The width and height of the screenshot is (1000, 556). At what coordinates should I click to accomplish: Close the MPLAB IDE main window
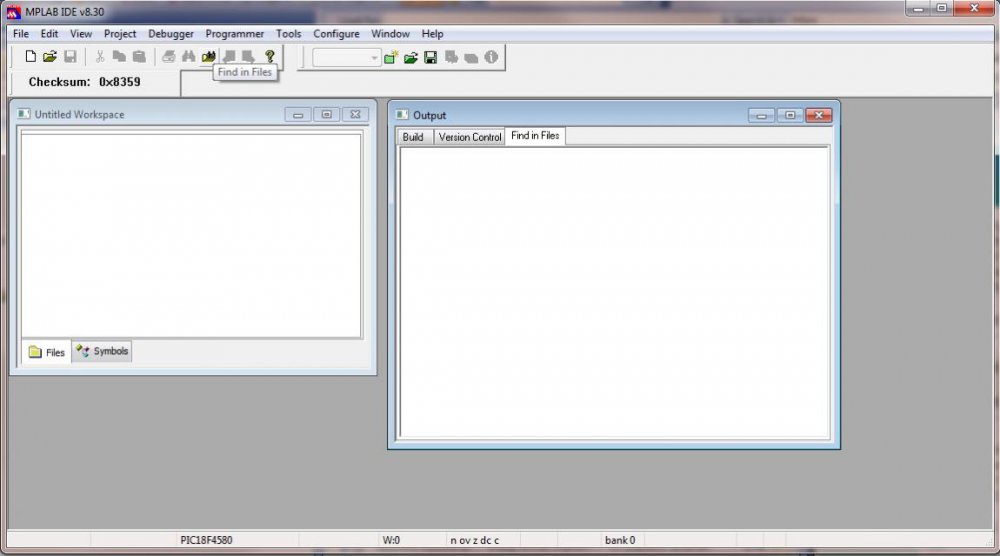(974, 8)
